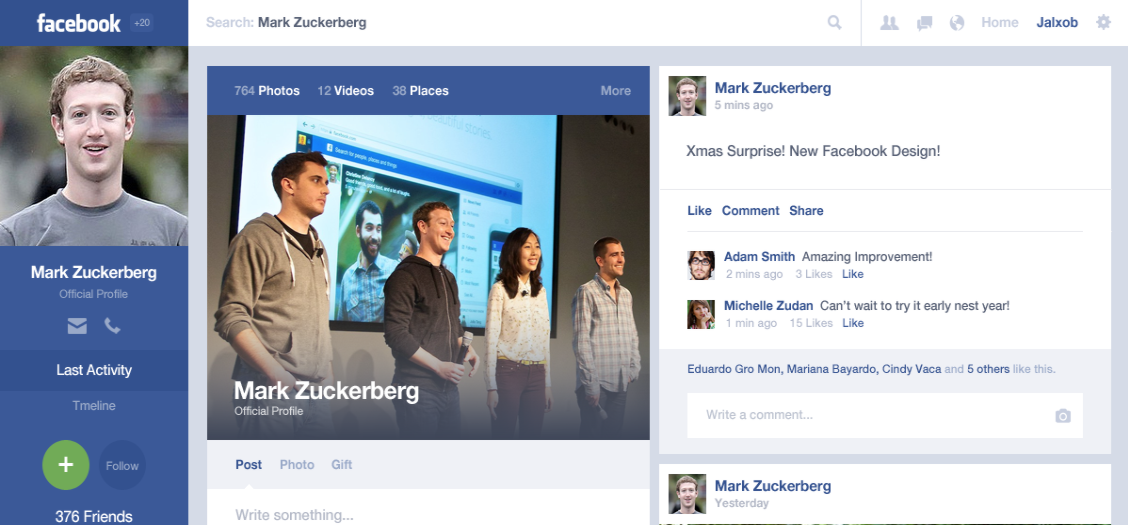Toggle the Follow button

[x=122, y=465]
